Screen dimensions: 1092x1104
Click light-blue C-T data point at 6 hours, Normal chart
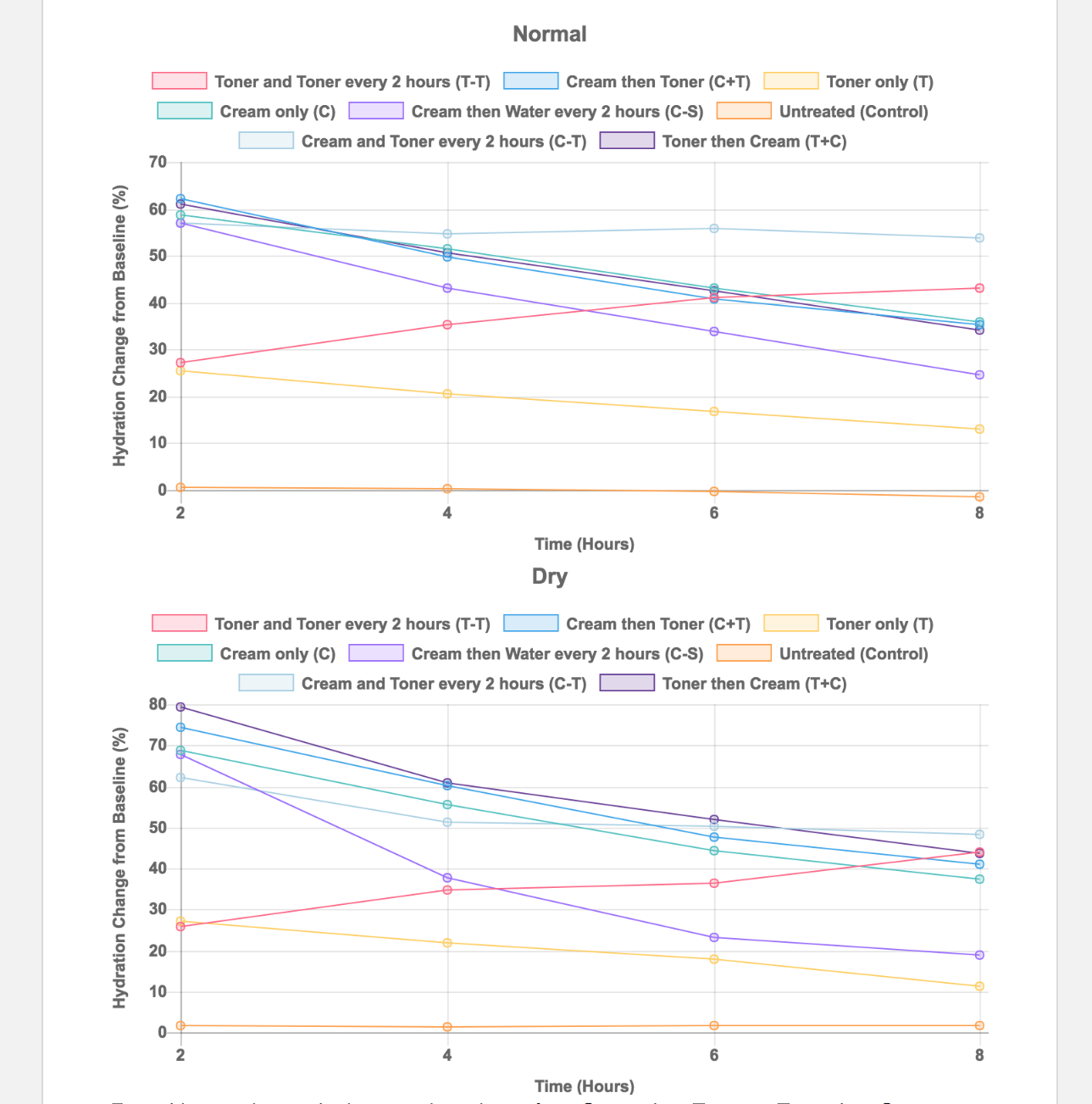click(x=714, y=229)
